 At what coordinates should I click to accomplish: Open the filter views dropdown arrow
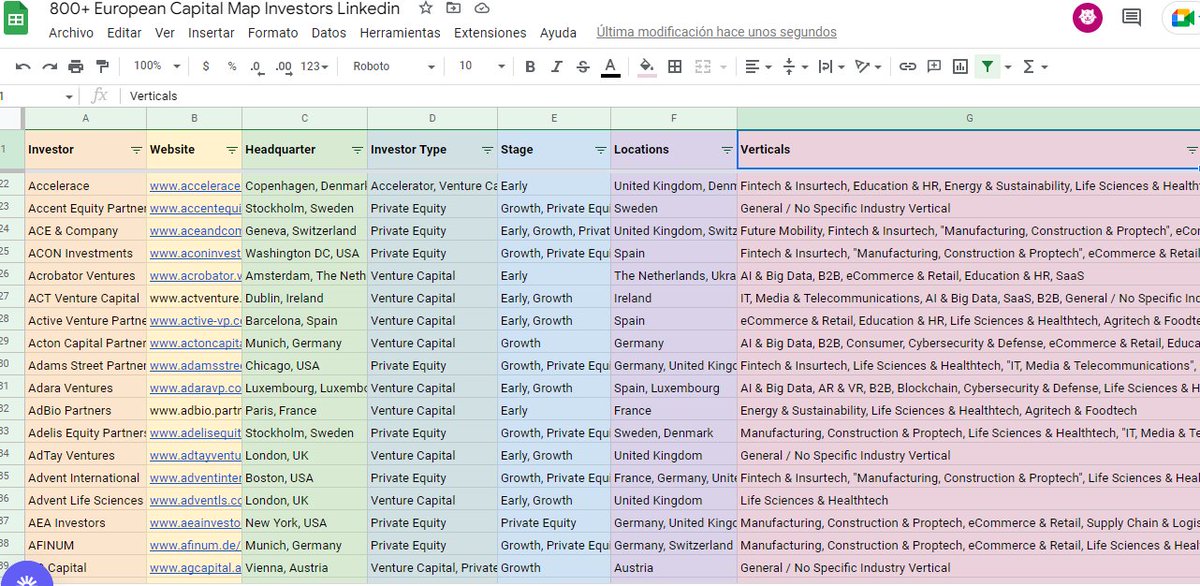(x=1008, y=67)
